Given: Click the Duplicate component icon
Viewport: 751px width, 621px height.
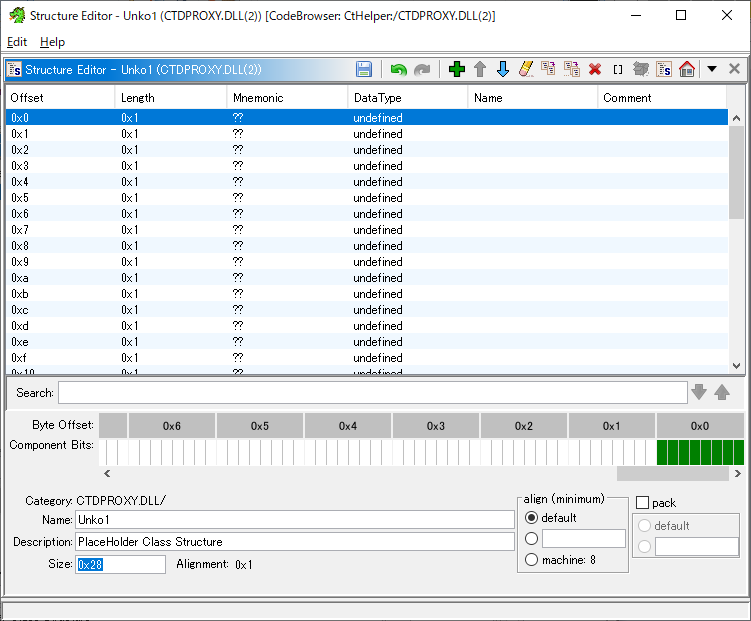Looking at the screenshot, I should [x=548, y=69].
